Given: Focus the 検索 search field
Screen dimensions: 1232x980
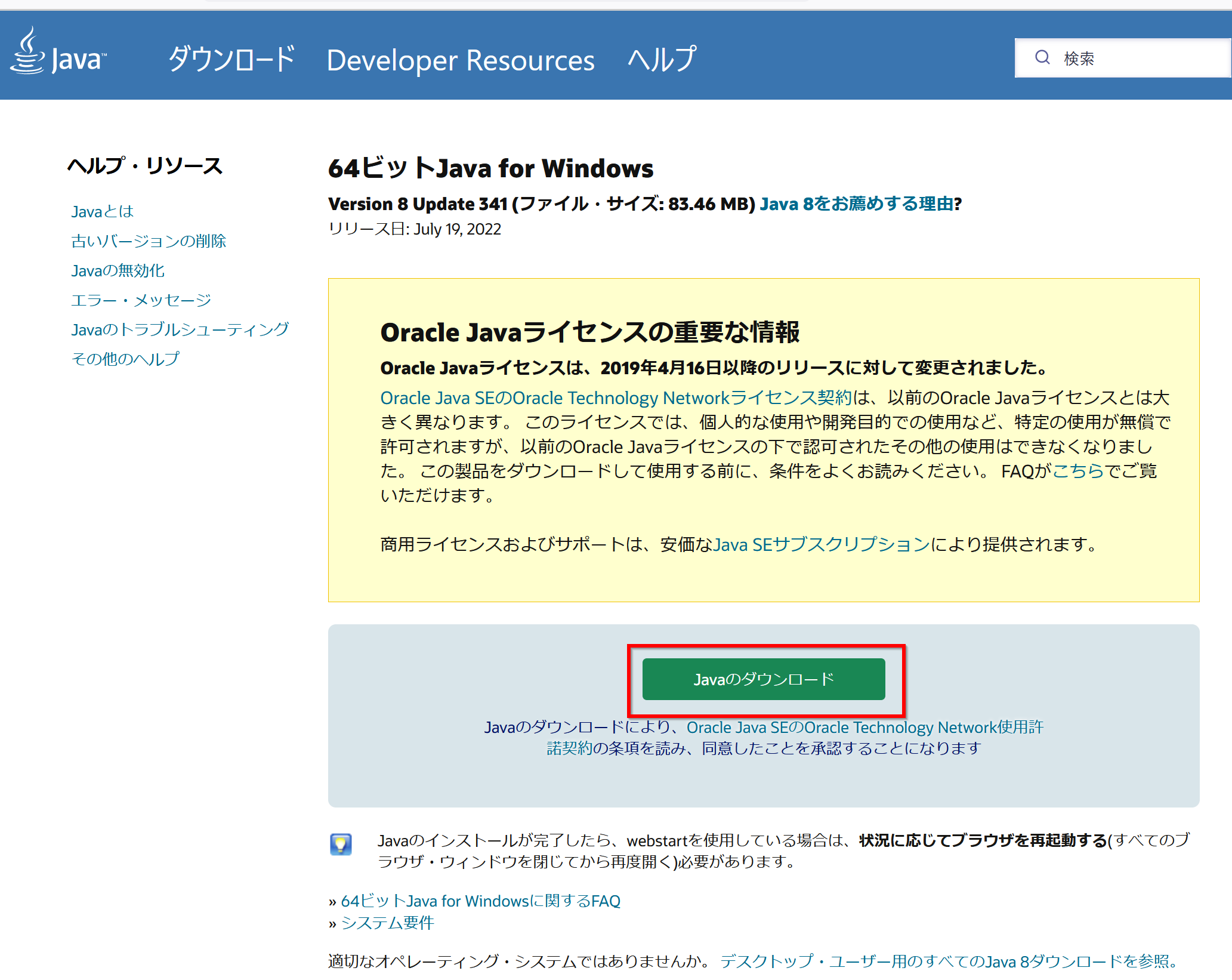Looking at the screenshot, I should 1123,58.
